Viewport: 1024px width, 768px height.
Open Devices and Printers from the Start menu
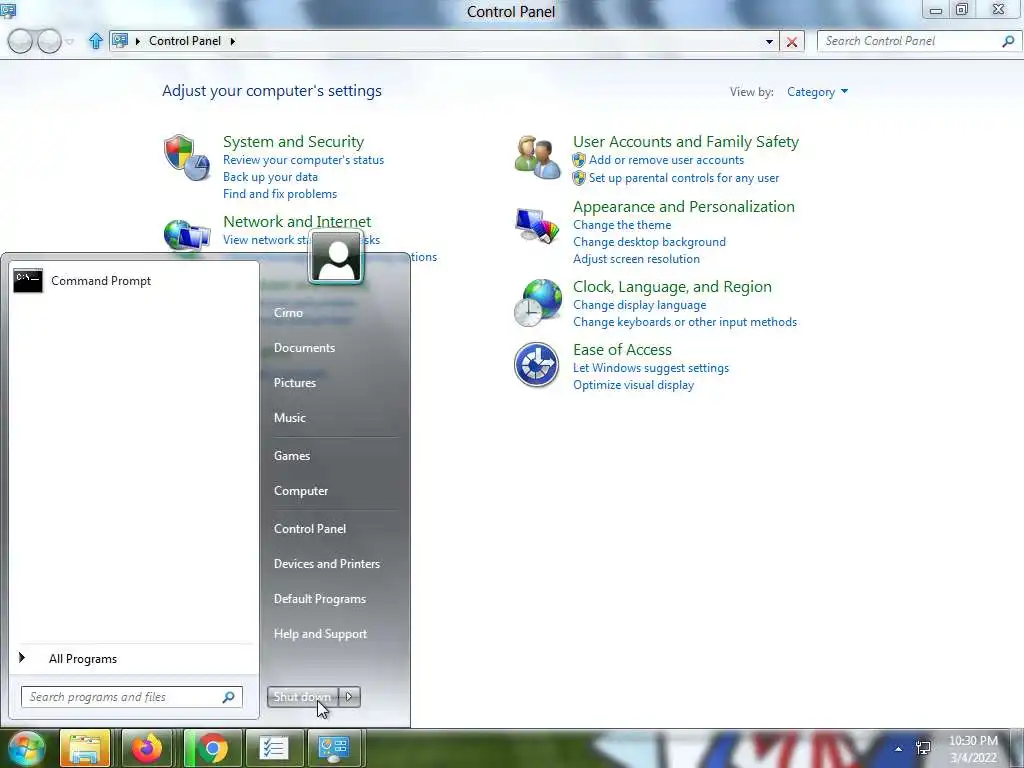point(327,564)
